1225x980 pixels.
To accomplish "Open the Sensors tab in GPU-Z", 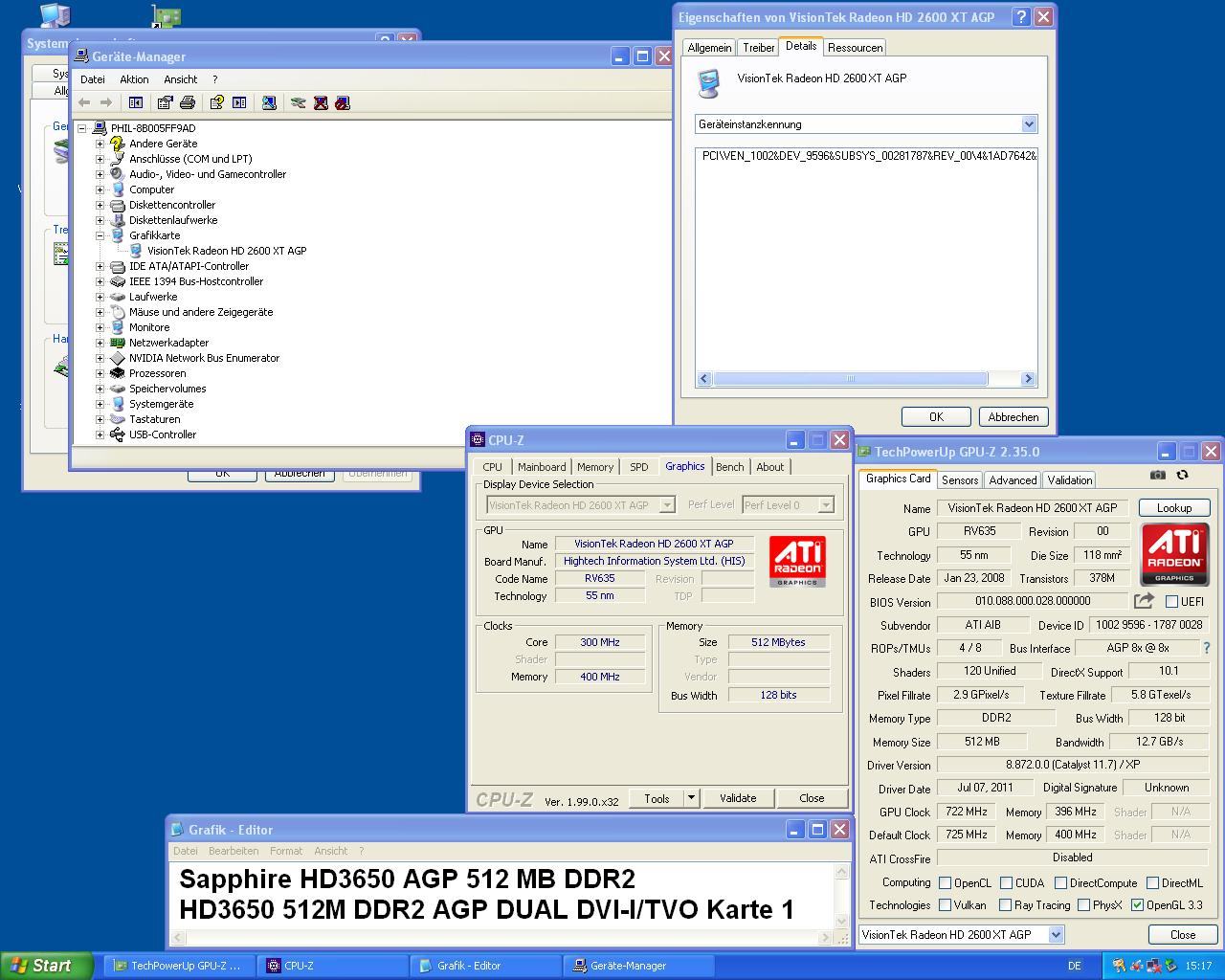I will 959,480.
